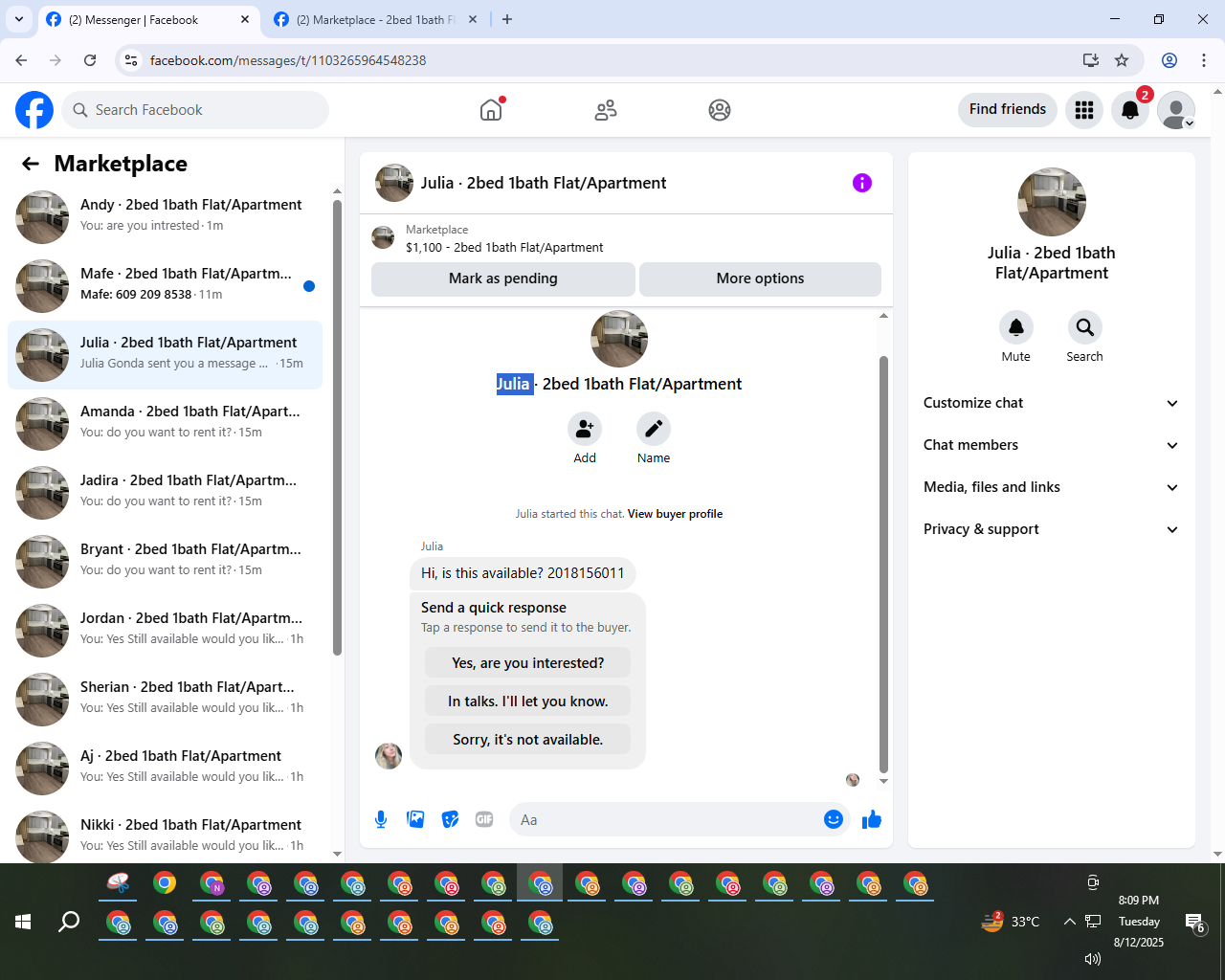Send a voice clip with microphone icon
Screen dimensions: 1225x980
point(381,819)
